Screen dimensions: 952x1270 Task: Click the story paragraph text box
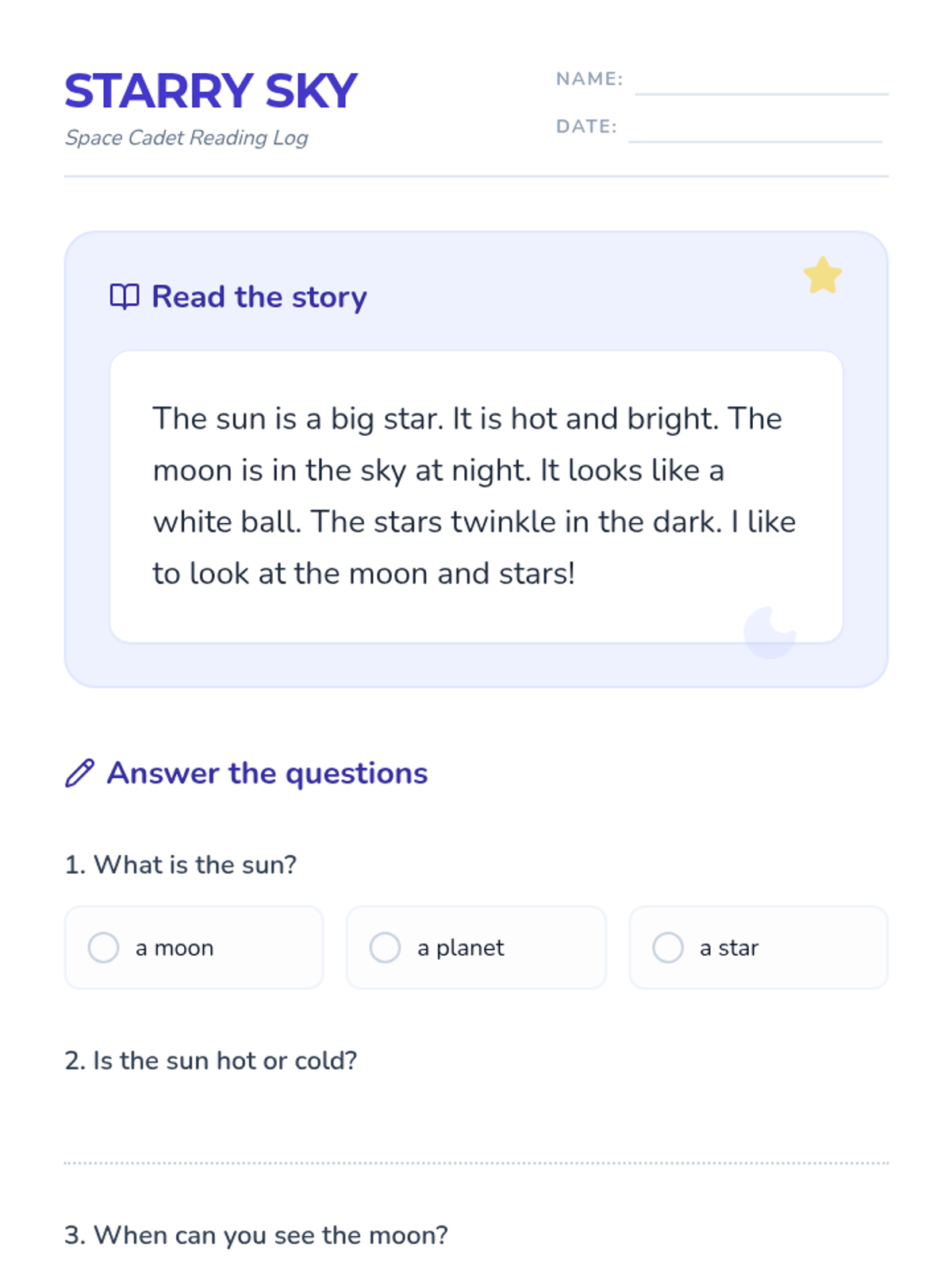click(476, 496)
